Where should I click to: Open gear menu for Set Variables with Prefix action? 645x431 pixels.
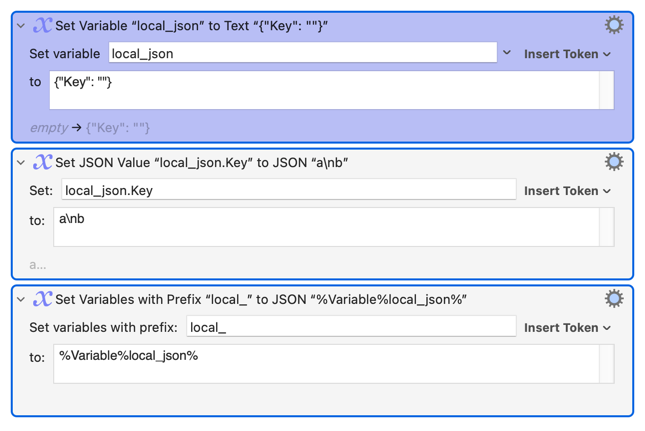(x=613, y=298)
